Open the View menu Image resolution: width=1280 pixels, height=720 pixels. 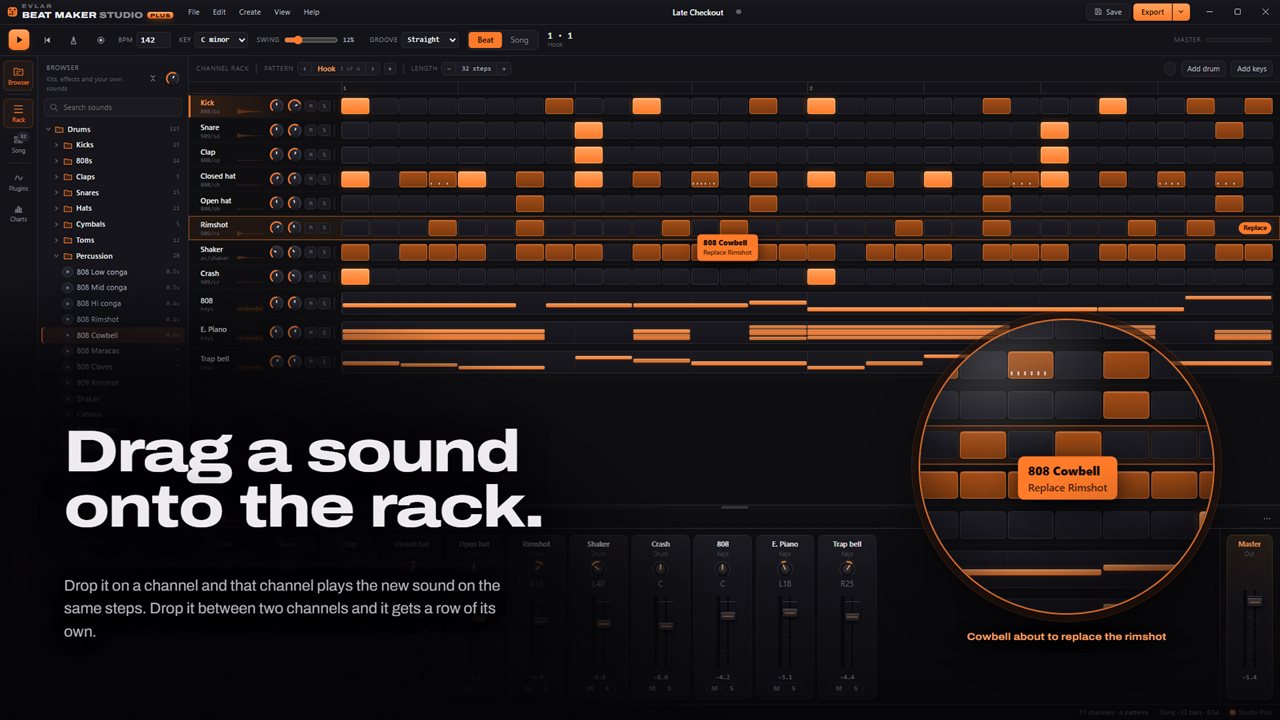(282, 12)
